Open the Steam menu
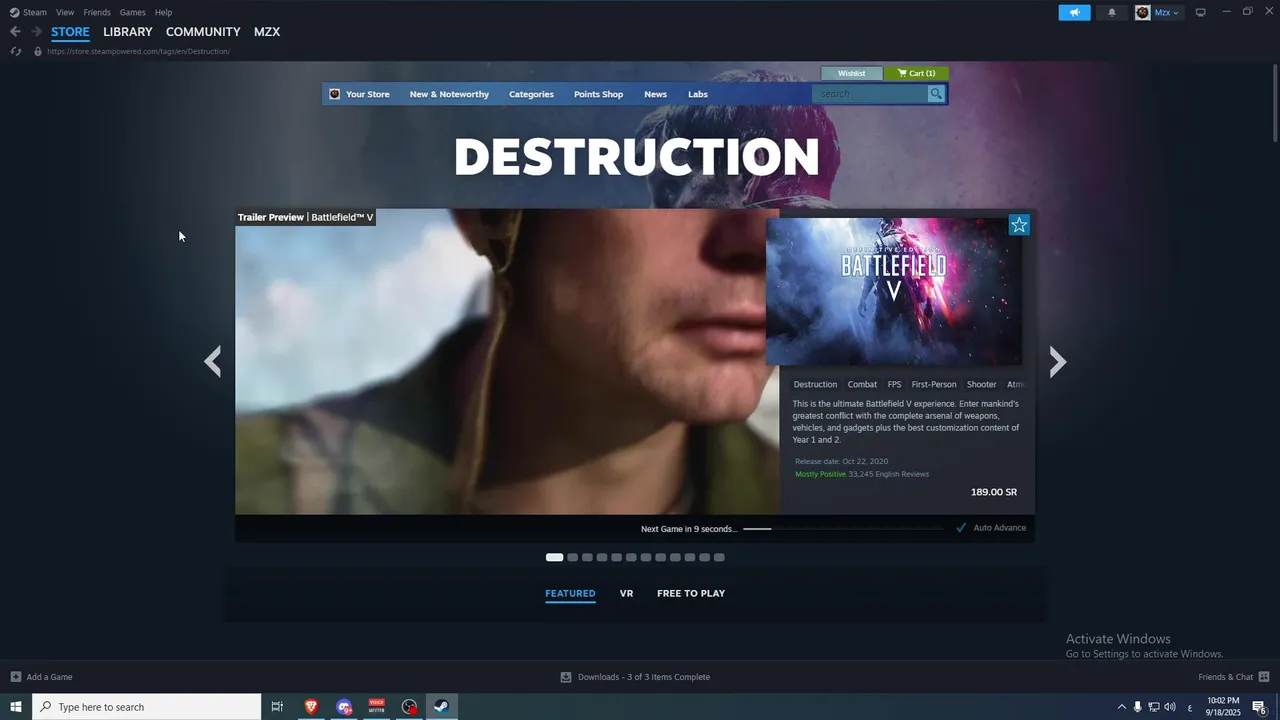 (x=35, y=13)
